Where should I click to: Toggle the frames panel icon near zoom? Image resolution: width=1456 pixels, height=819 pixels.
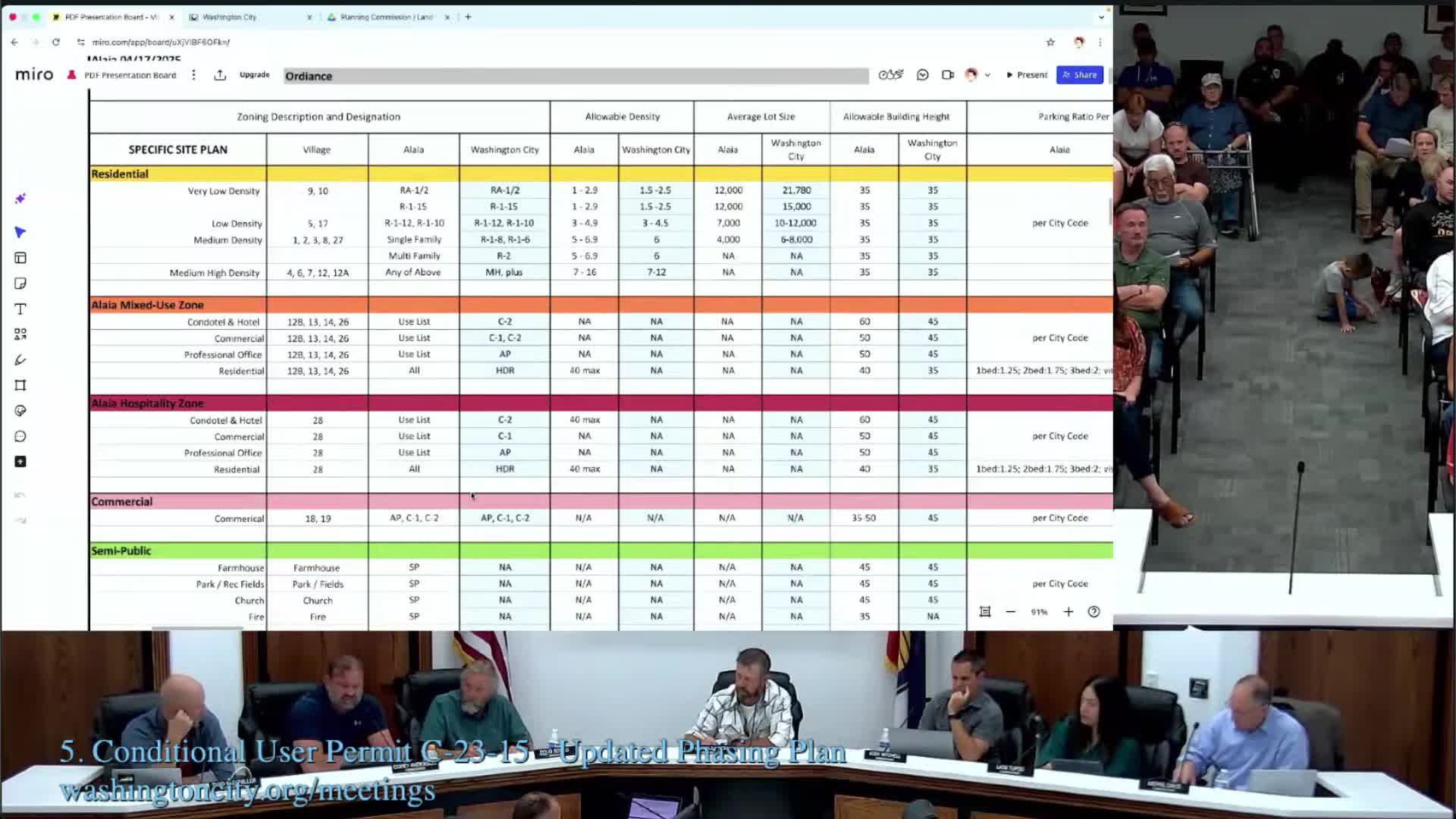click(984, 612)
